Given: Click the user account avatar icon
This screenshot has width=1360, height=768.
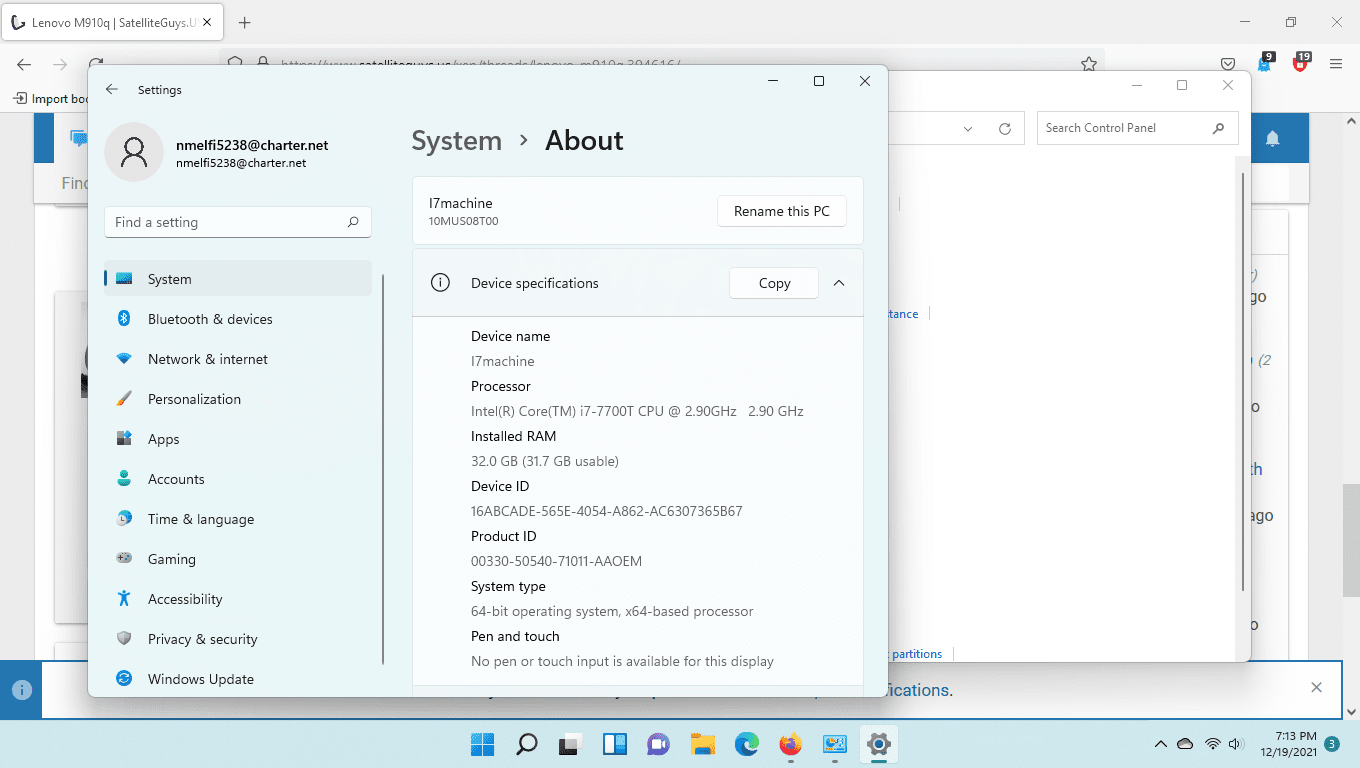Looking at the screenshot, I should pos(134,152).
